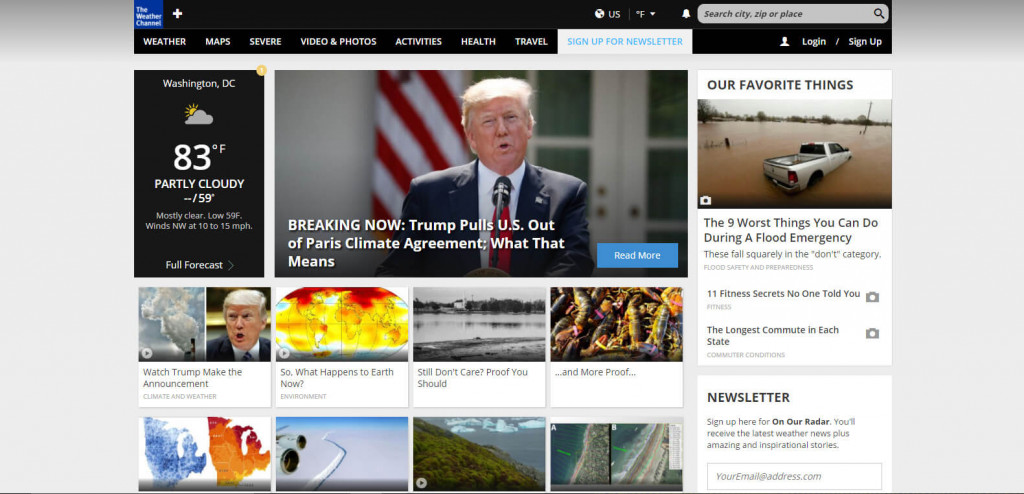Open the °F temperature unit dropdown

[645, 14]
